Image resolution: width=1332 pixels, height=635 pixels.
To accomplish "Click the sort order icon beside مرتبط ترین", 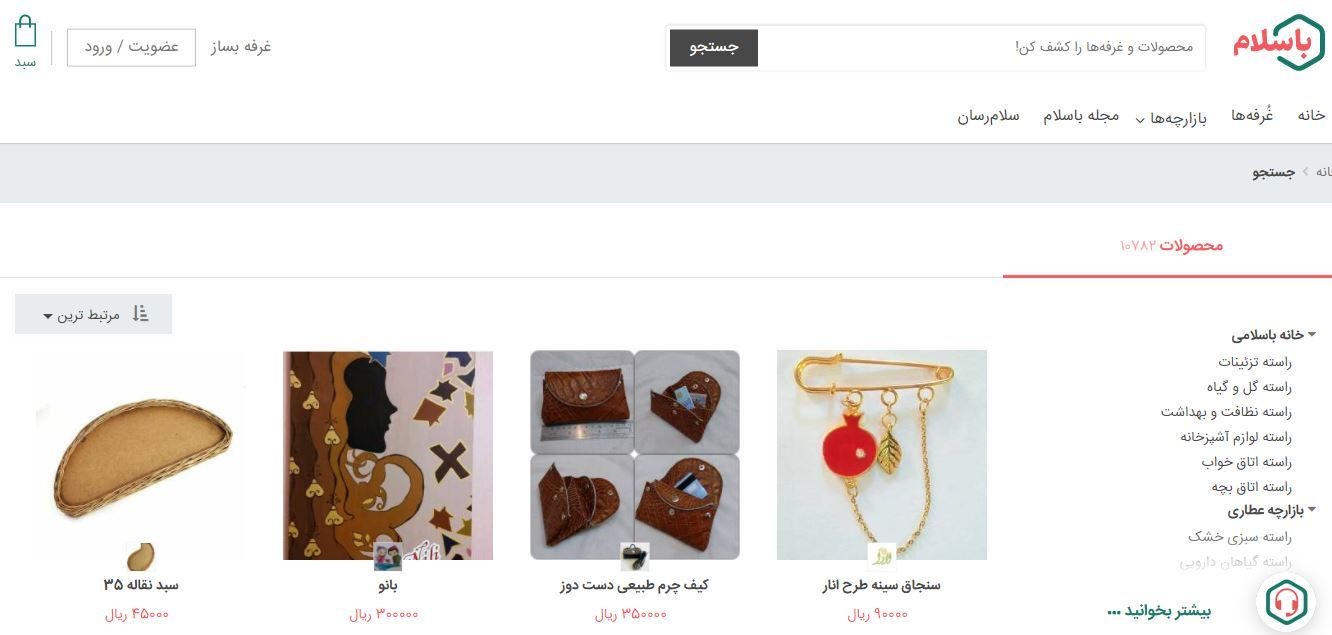I will [x=140, y=314].
